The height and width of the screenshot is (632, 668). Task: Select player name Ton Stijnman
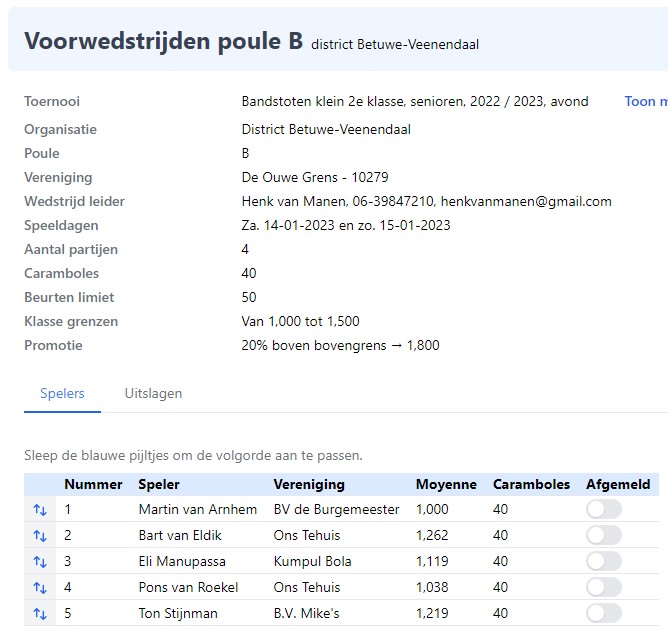(178, 613)
